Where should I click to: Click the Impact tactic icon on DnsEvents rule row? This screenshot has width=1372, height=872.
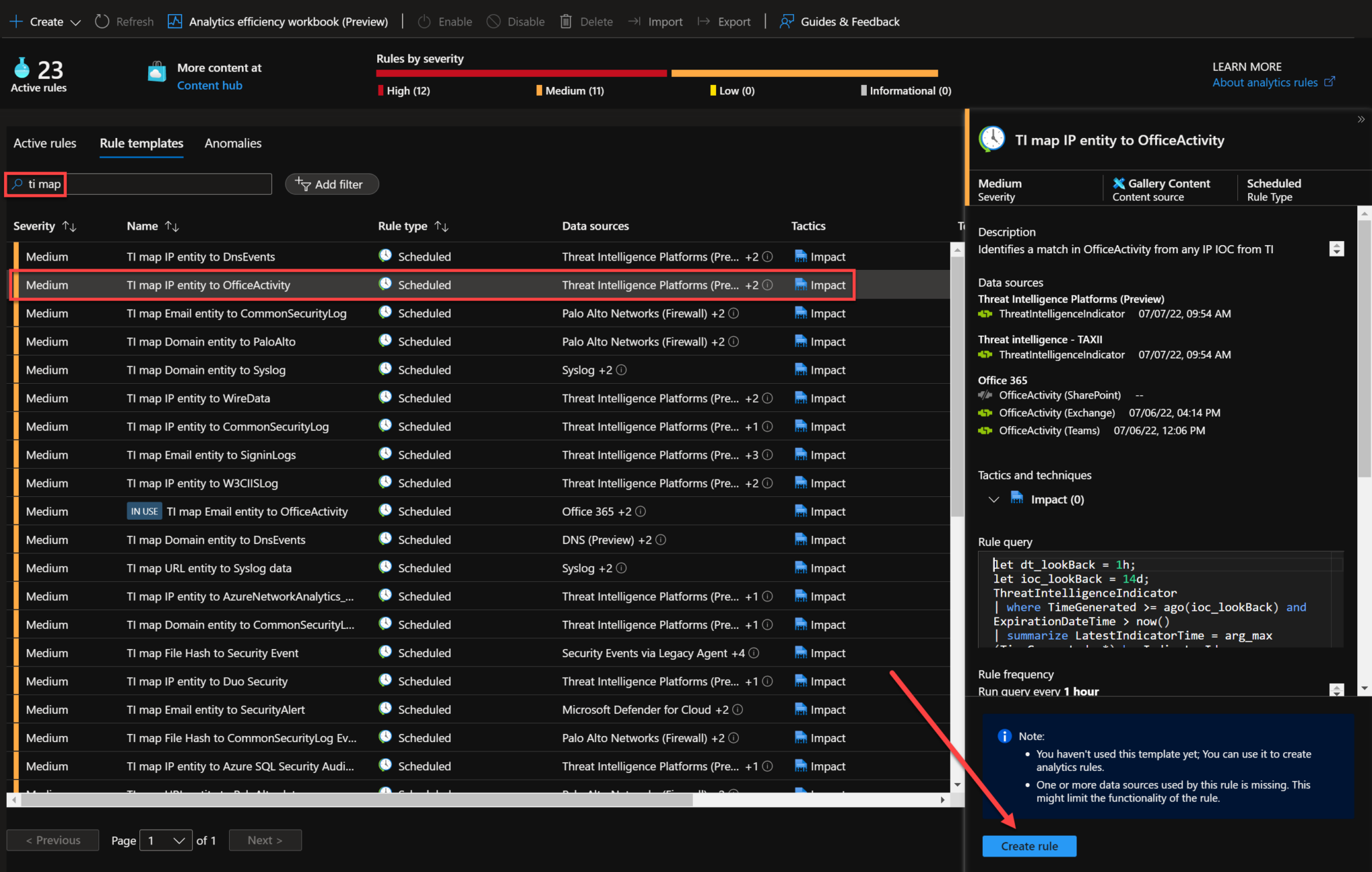801,256
